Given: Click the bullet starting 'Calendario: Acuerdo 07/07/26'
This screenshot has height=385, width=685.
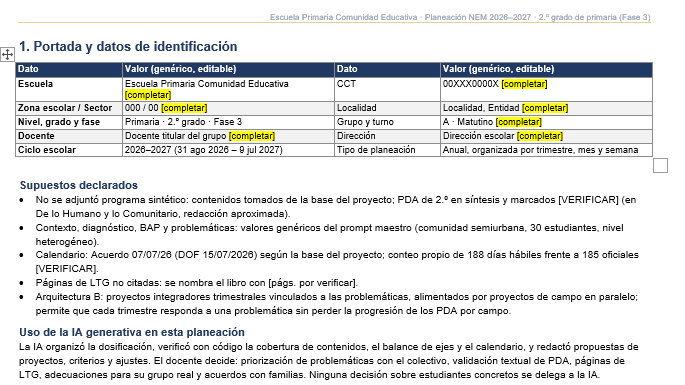Looking at the screenshot, I should click(337, 261).
